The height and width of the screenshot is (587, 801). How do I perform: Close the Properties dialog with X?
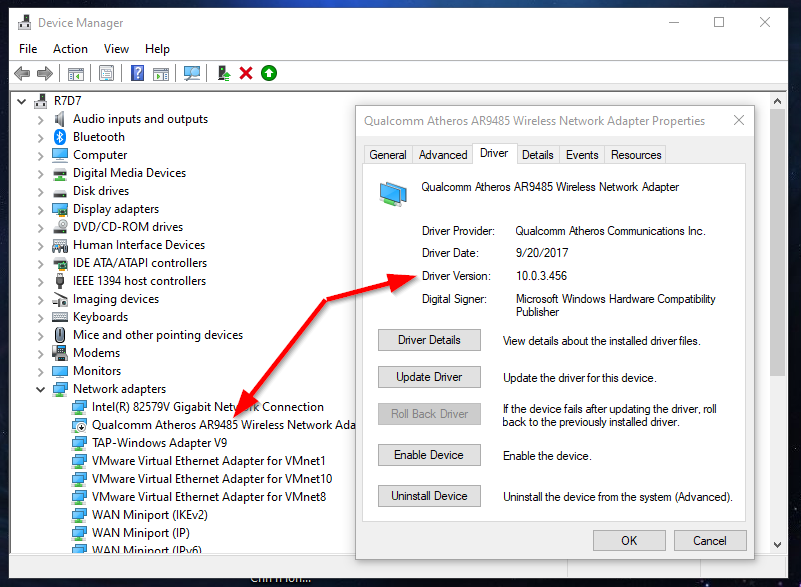[x=739, y=121]
